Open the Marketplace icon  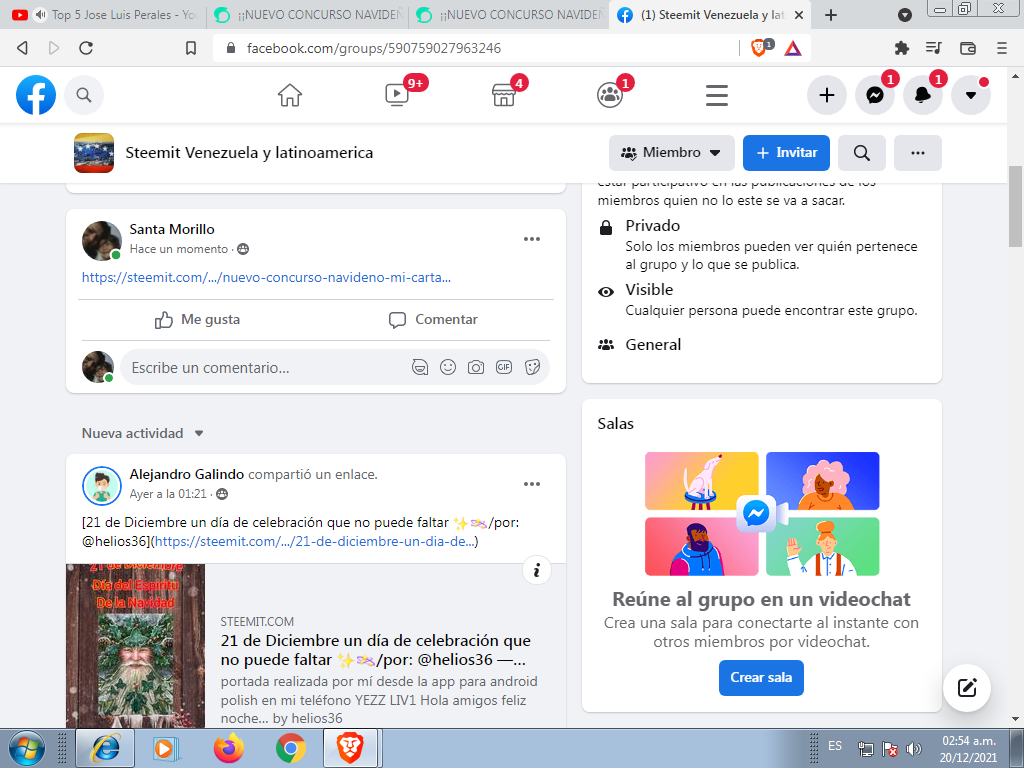tap(504, 95)
